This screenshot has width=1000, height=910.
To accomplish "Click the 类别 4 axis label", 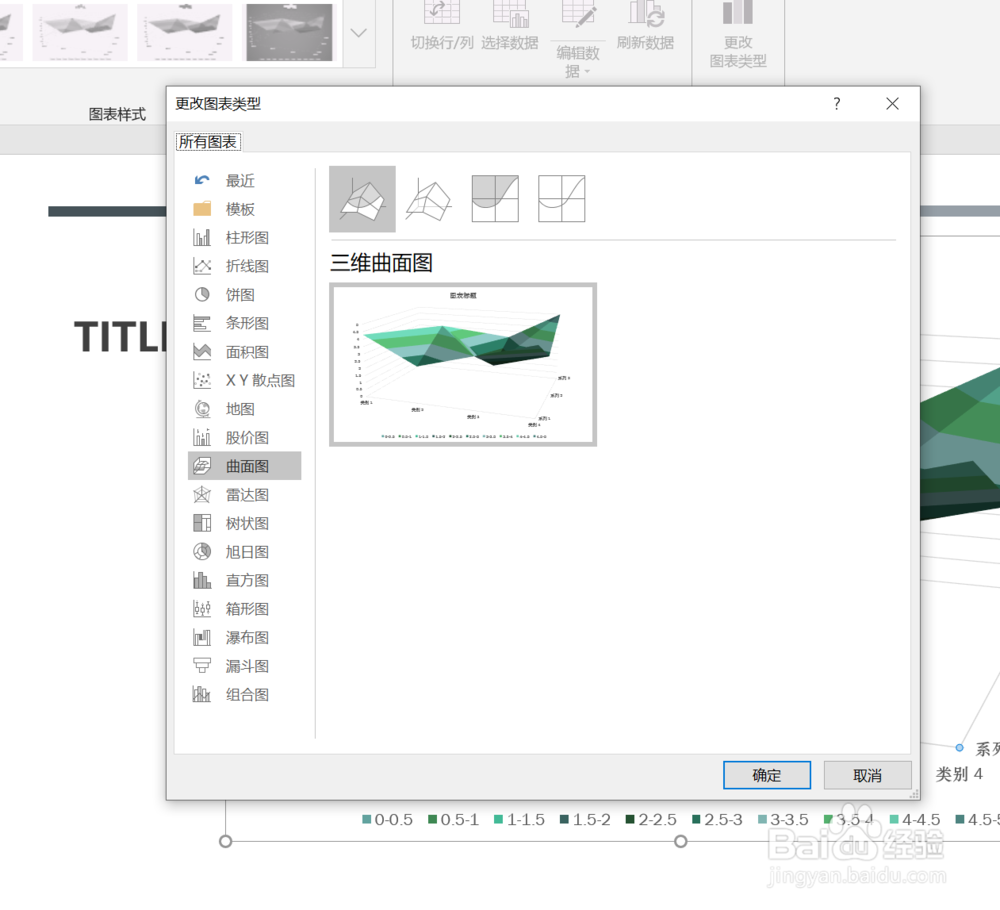I will pyautogui.click(x=959, y=774).
